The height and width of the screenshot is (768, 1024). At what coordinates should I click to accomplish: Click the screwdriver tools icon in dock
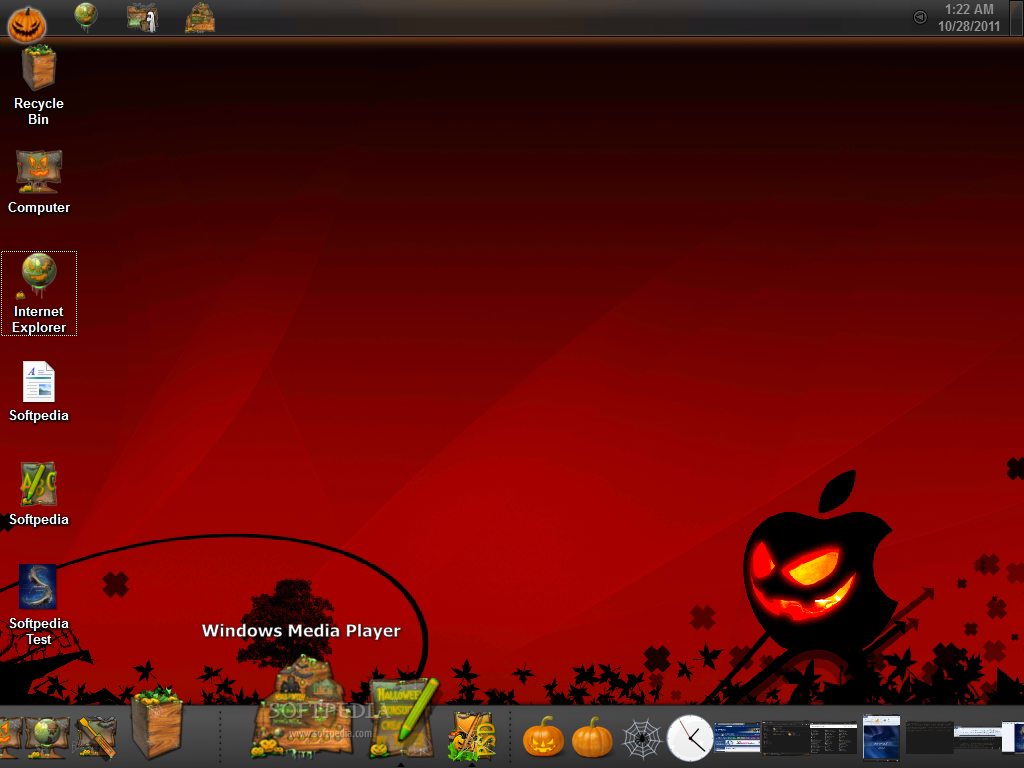[96, 737]
